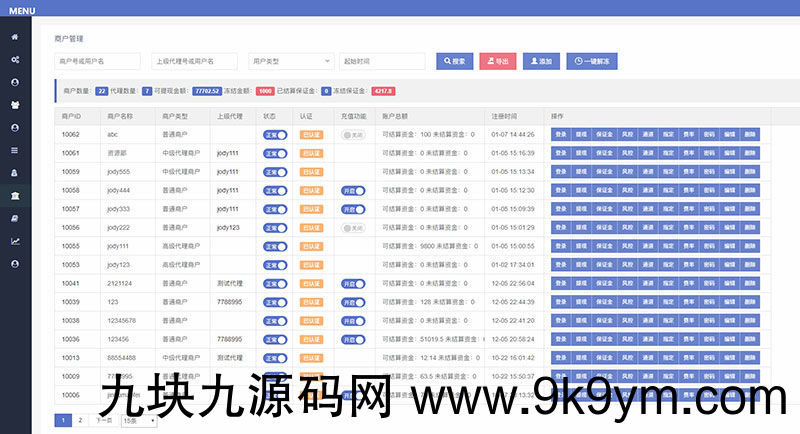Toggle 状态 switch for merchant 10062
Viewport: 800px width, 434px height.
(275, 134)
